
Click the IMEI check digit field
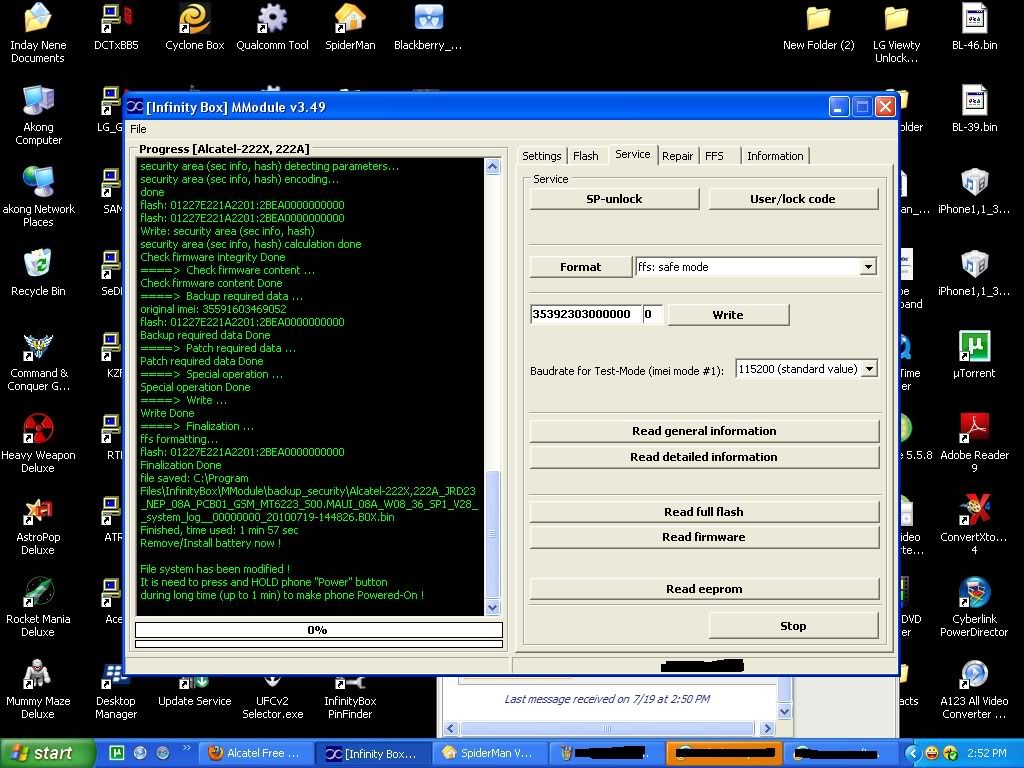pos(652,314)
